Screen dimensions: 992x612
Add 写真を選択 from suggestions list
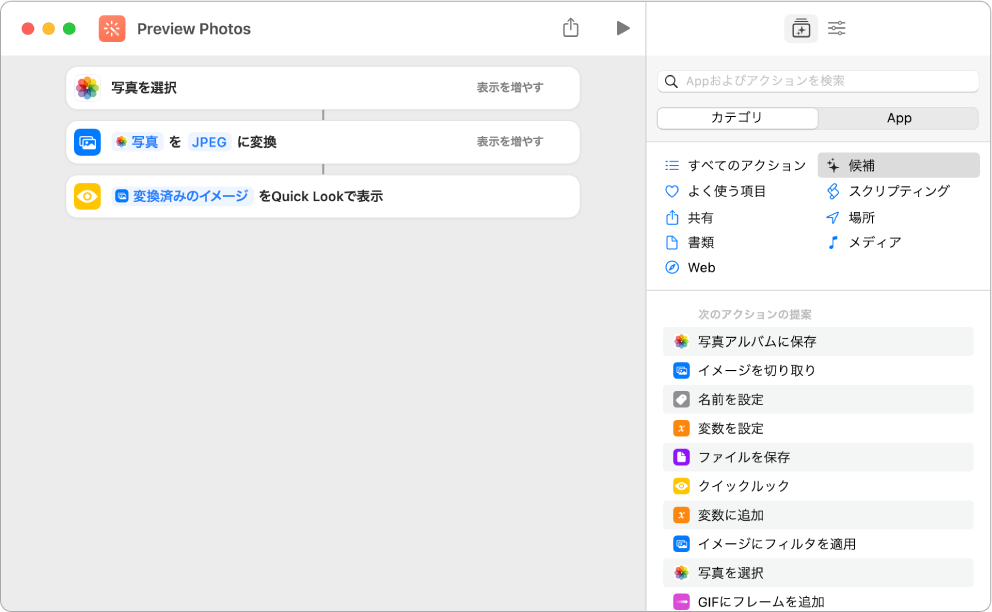pos(818,573)
